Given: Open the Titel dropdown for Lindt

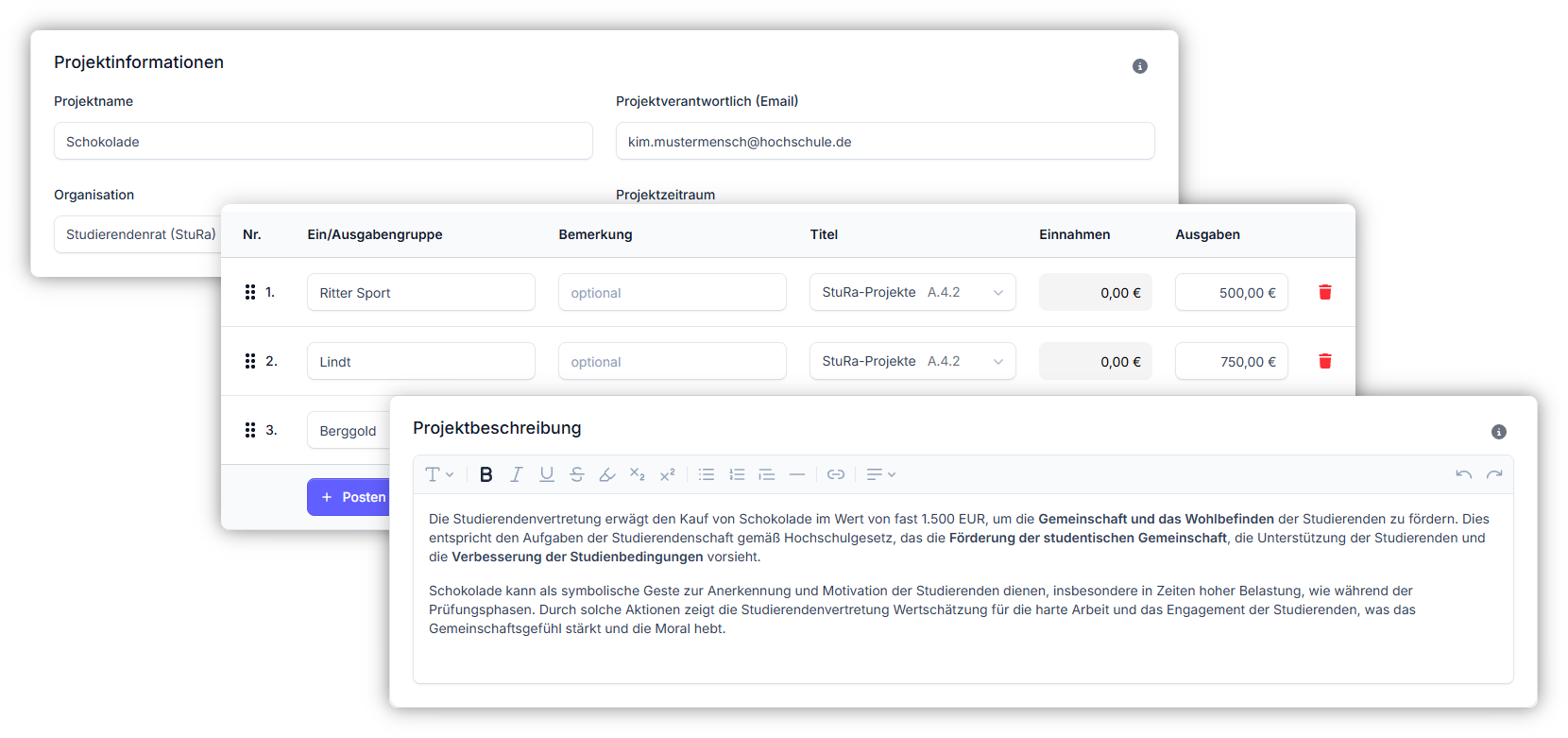Looking at the screenshot, I should [912, 361].
